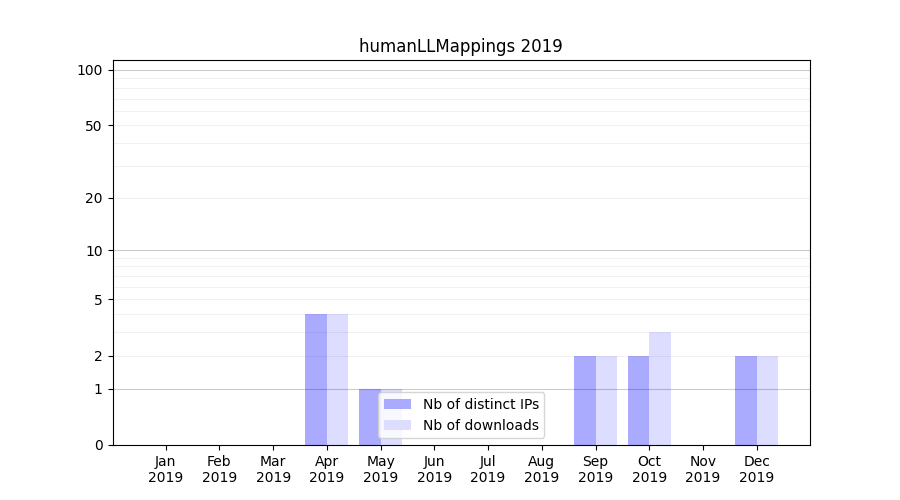Click the y-axis tick label '100'

pos(90,70)
